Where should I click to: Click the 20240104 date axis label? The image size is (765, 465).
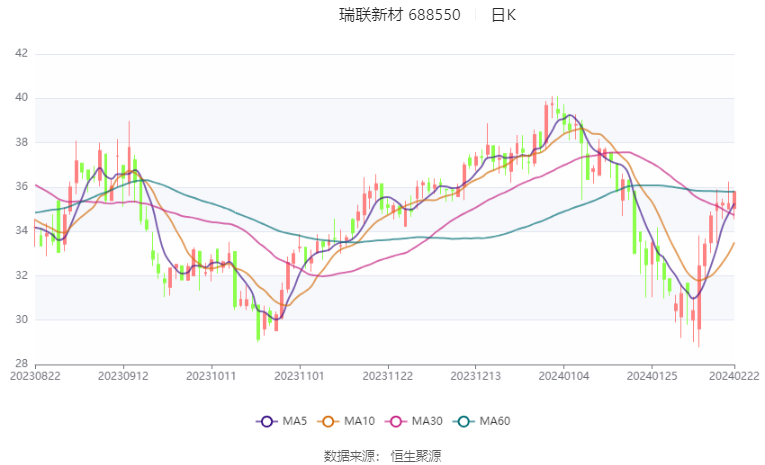pos(564,376)
